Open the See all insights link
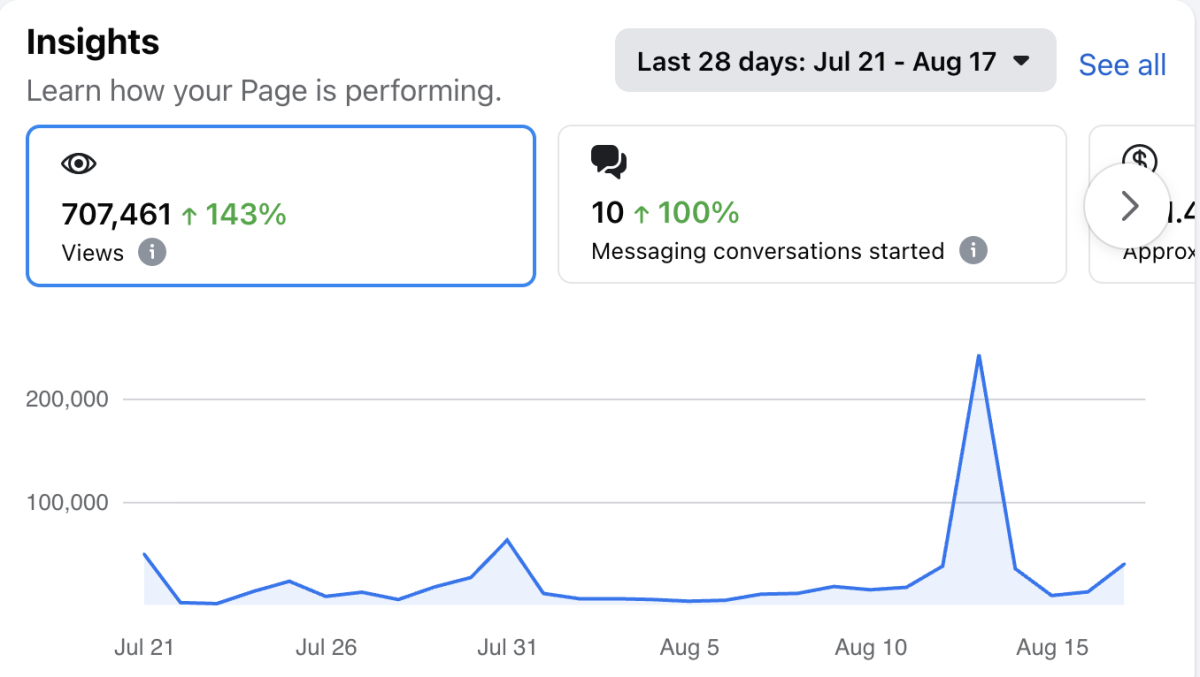Image resolution: width=1200 pixels, height=677 pixels. 1122,65
